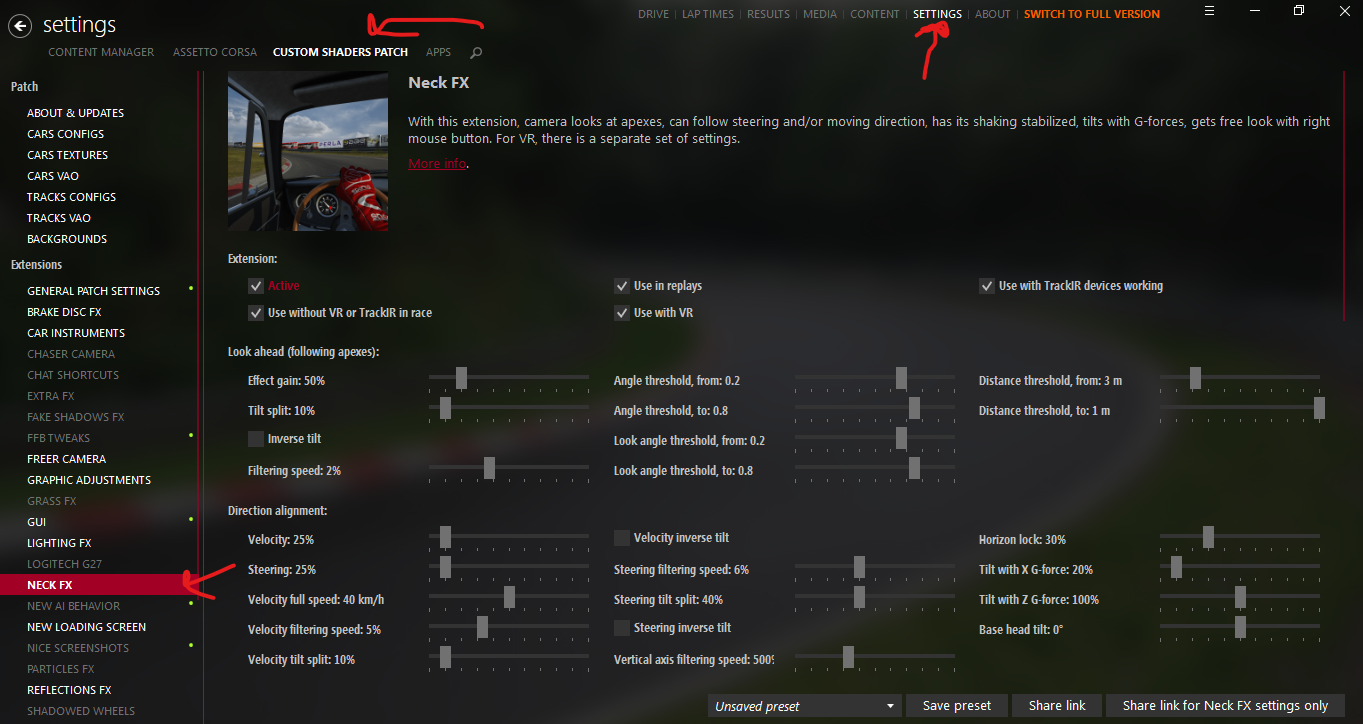
Task: Disable Use with VR checkbox
Action: pyautogui.click(x=622, y=313)
